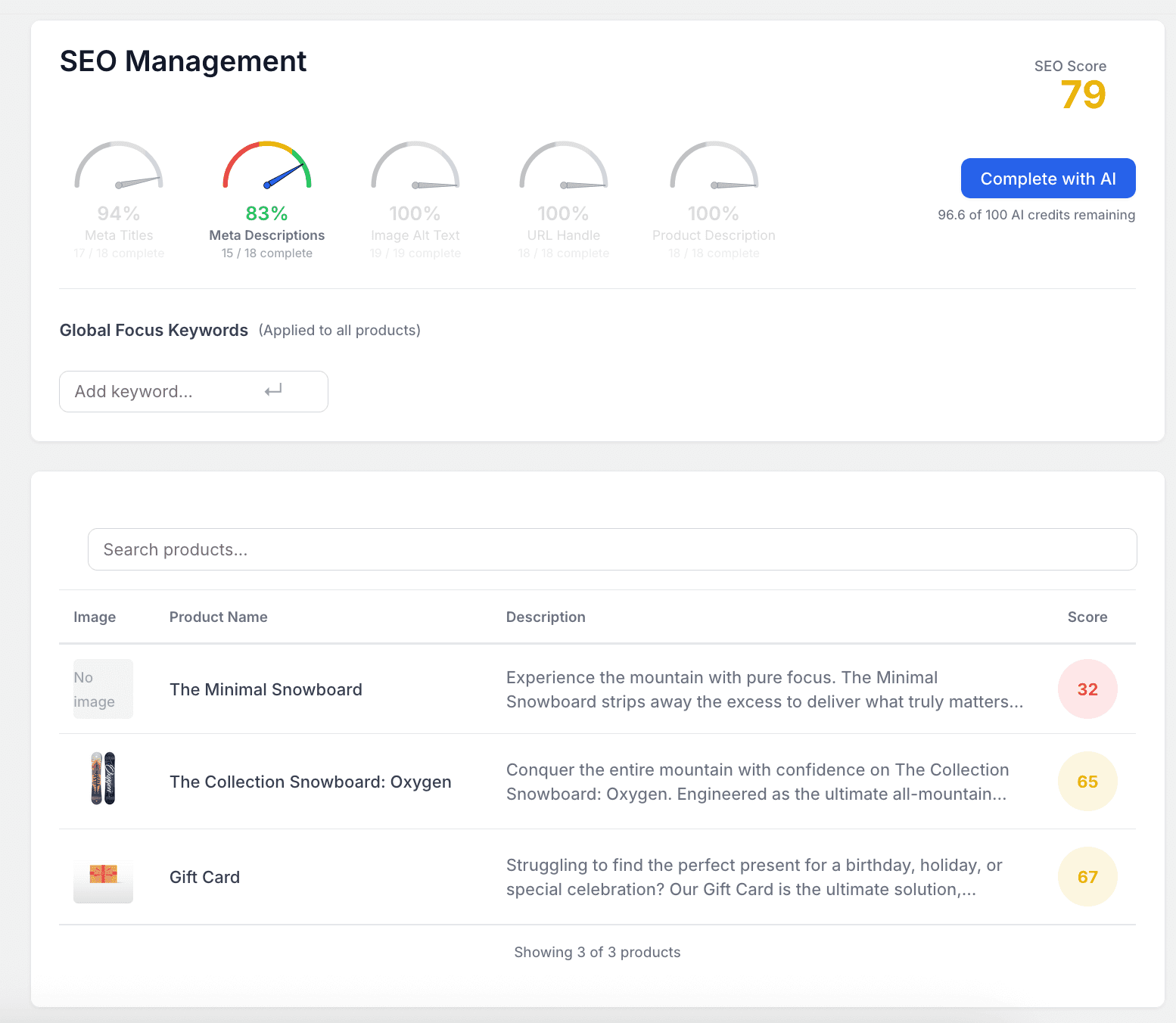Click the SEO Management heading
This screenshot has width=1176, height=1023.
tap(183, 61)
